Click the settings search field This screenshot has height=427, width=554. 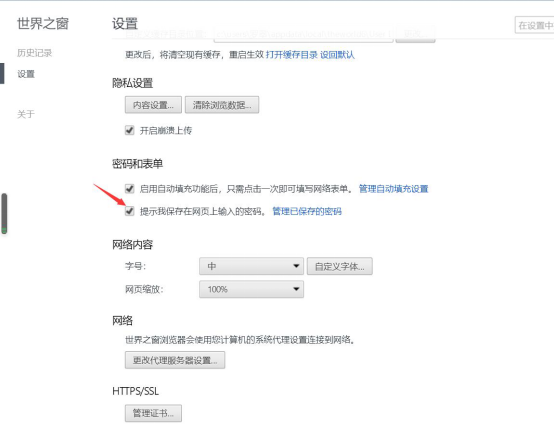click(x=534, y=25)
